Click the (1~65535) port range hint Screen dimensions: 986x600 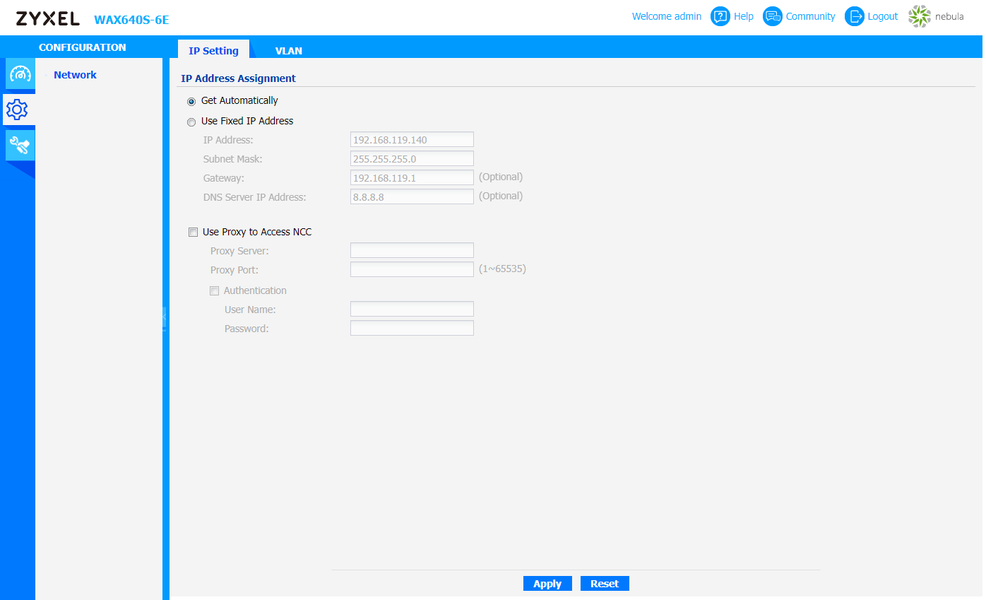[502, 269]
